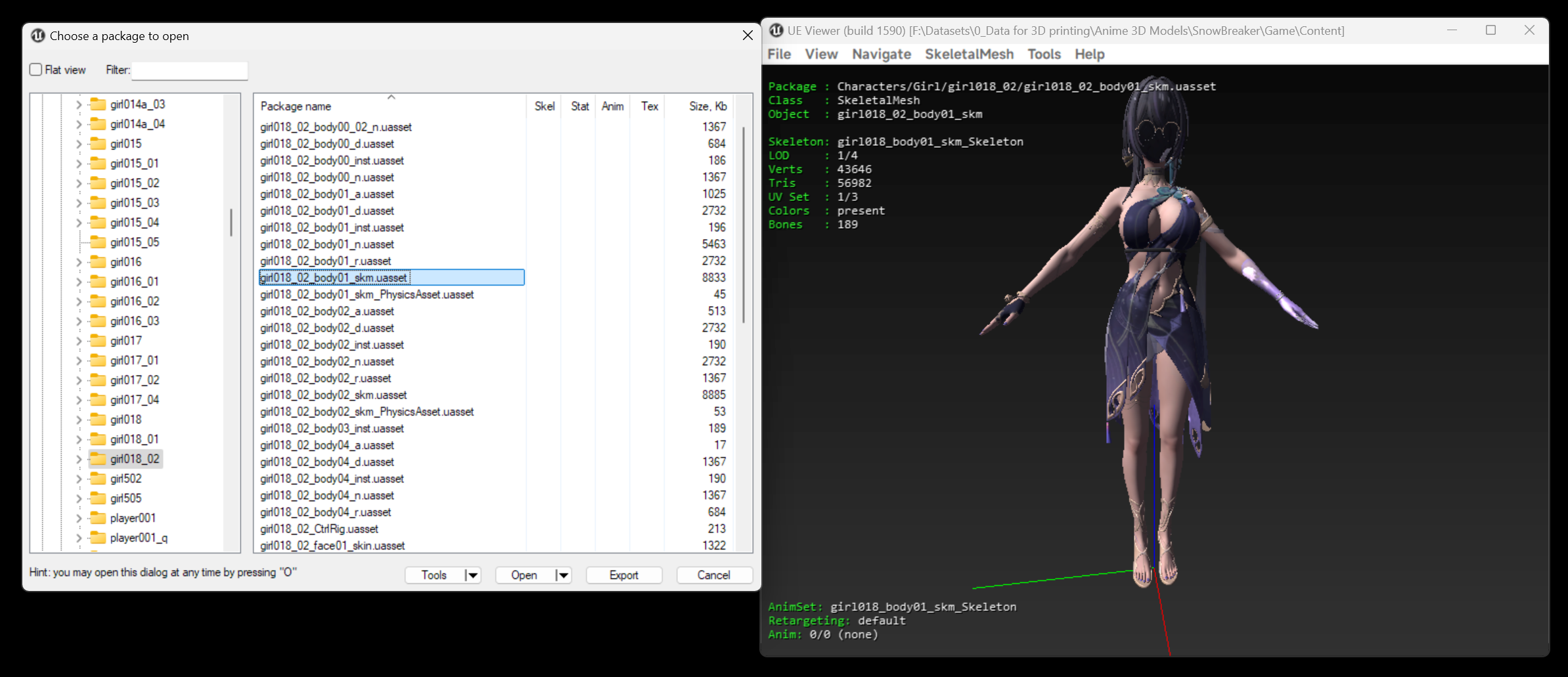The width and height of the screenshot is (1568, 677).
Task: Sort by Anim column header
Action: pyautogui.click(x=613, y=106)
